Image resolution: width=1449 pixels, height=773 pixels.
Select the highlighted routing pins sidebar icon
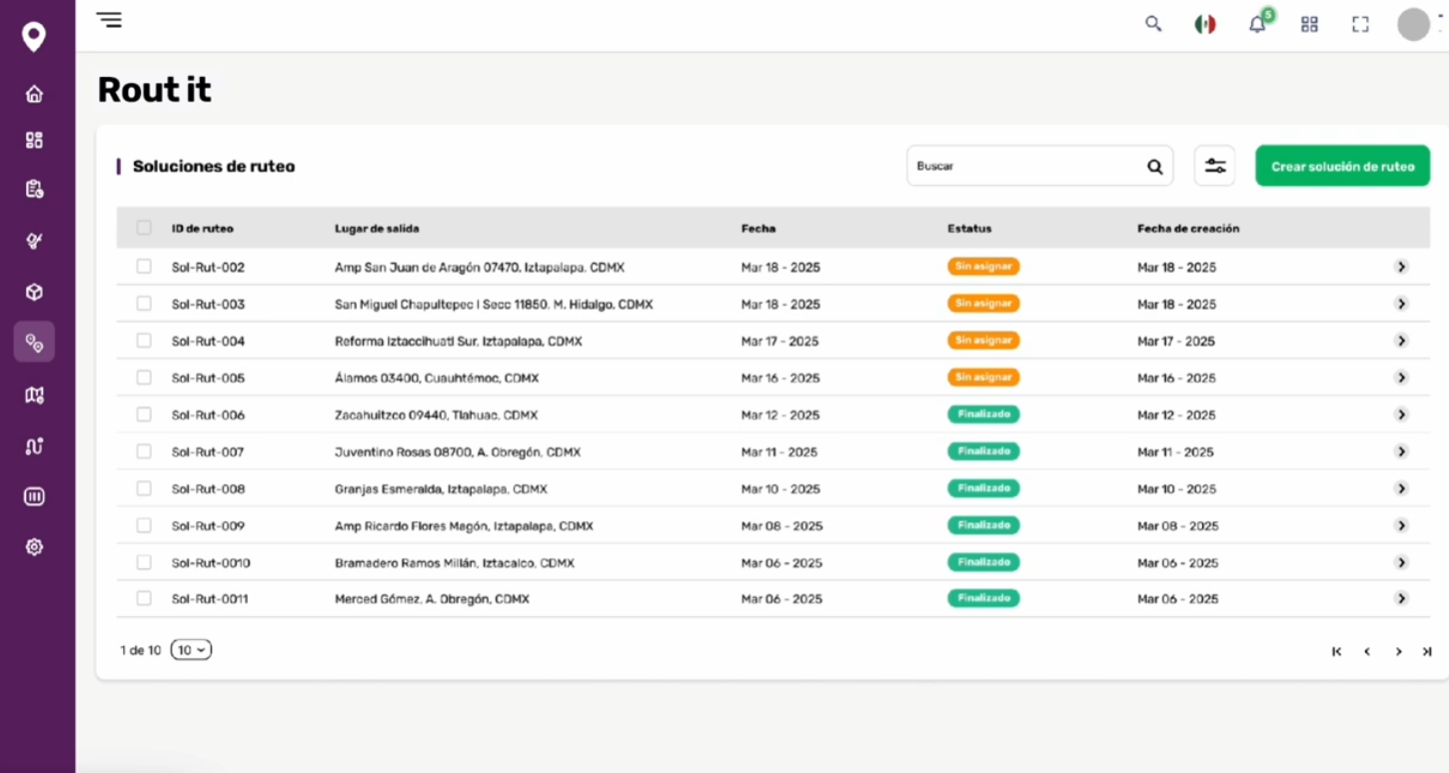(34, 342)
